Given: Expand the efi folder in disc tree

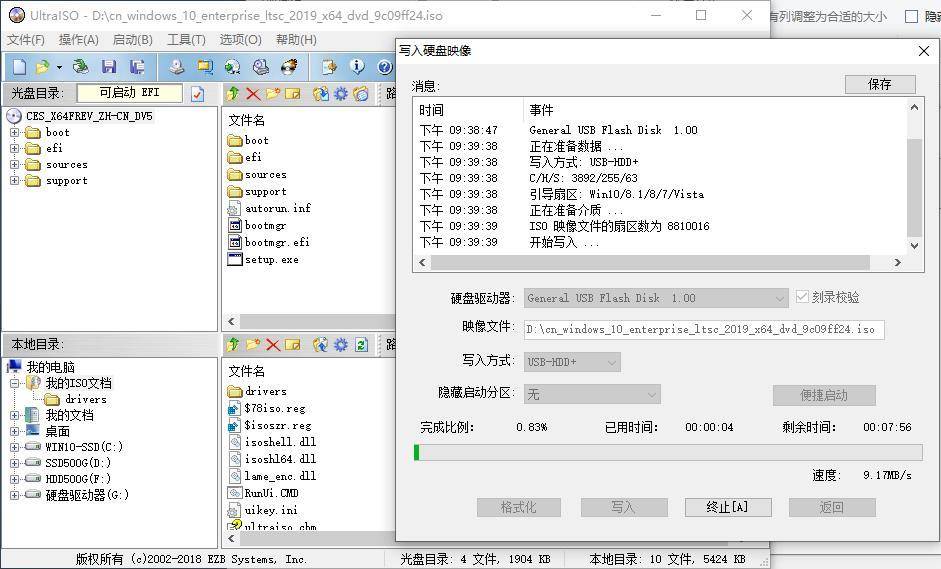Looking at the screenshot, I should point(14,148).
